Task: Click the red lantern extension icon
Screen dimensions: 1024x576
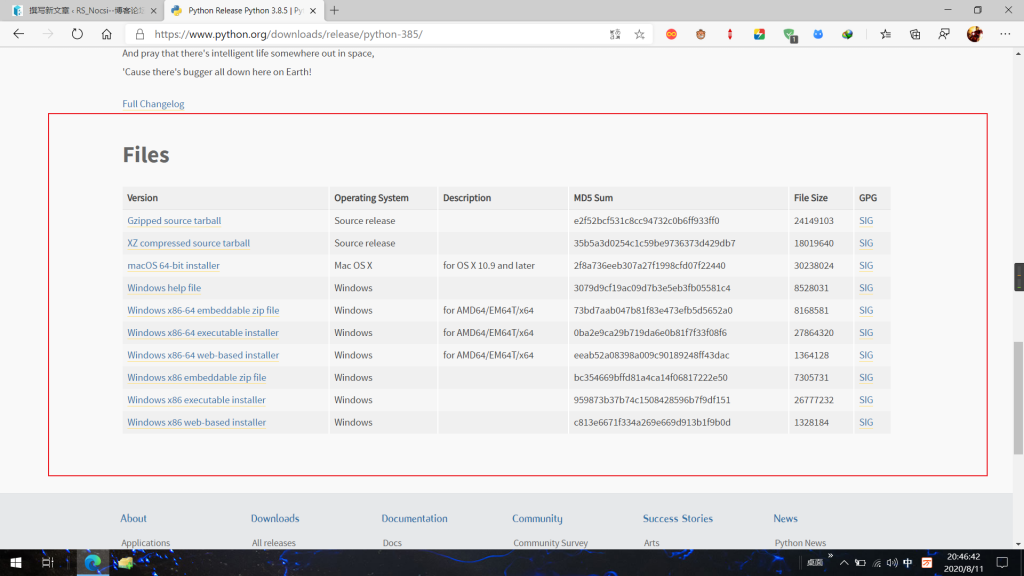Action: [x=730, y=34]
